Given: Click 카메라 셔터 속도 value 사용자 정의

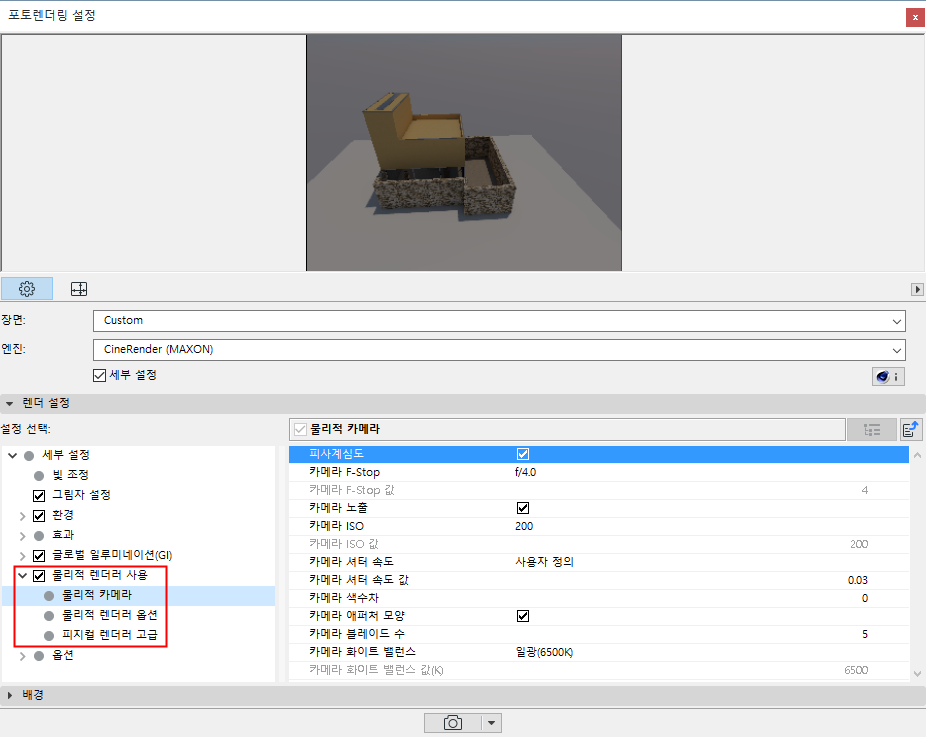Looking at the screenshot, I should click(x=544, y=562).
